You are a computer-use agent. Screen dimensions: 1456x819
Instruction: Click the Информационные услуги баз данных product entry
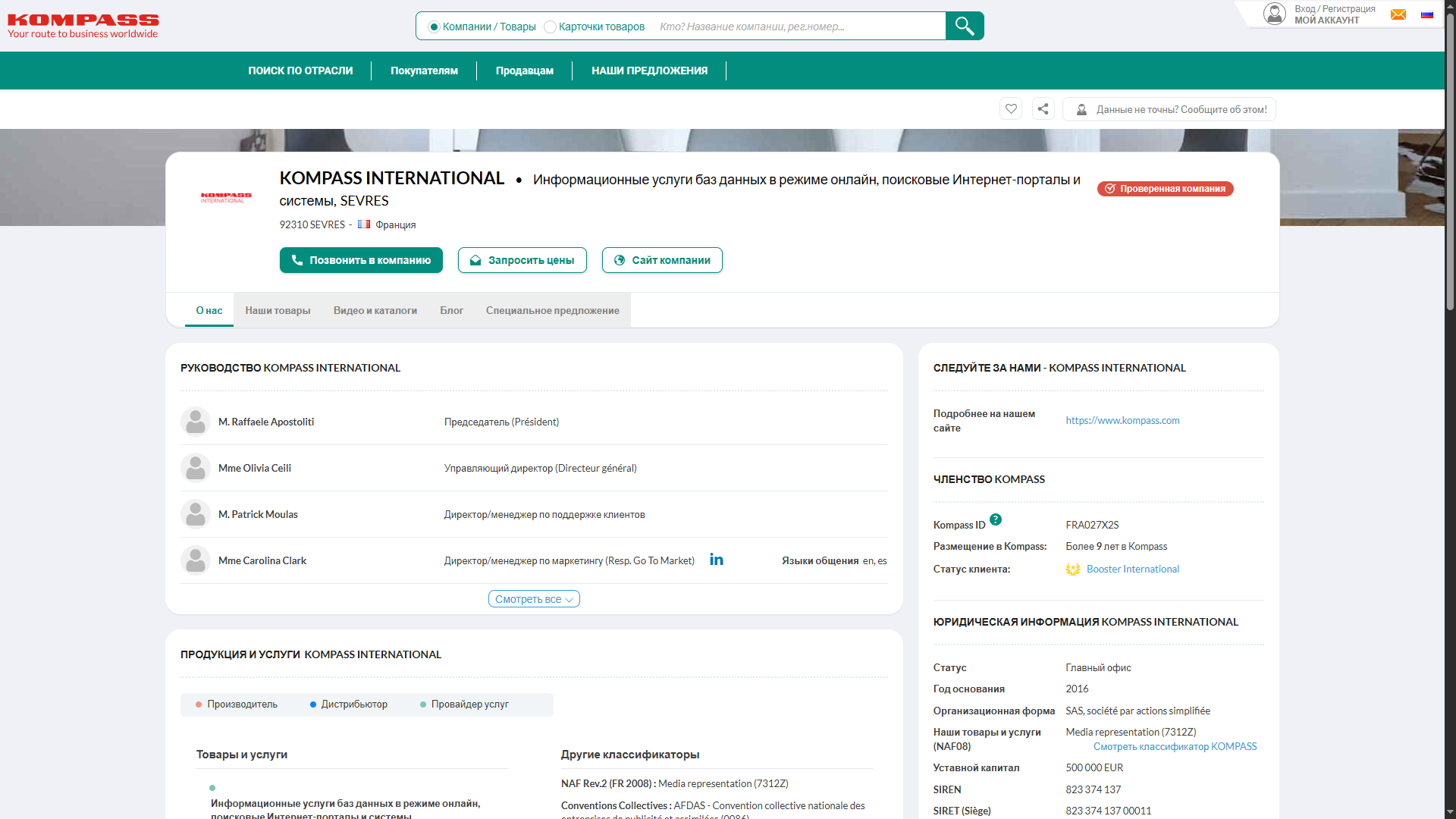(x=346, y=809)
